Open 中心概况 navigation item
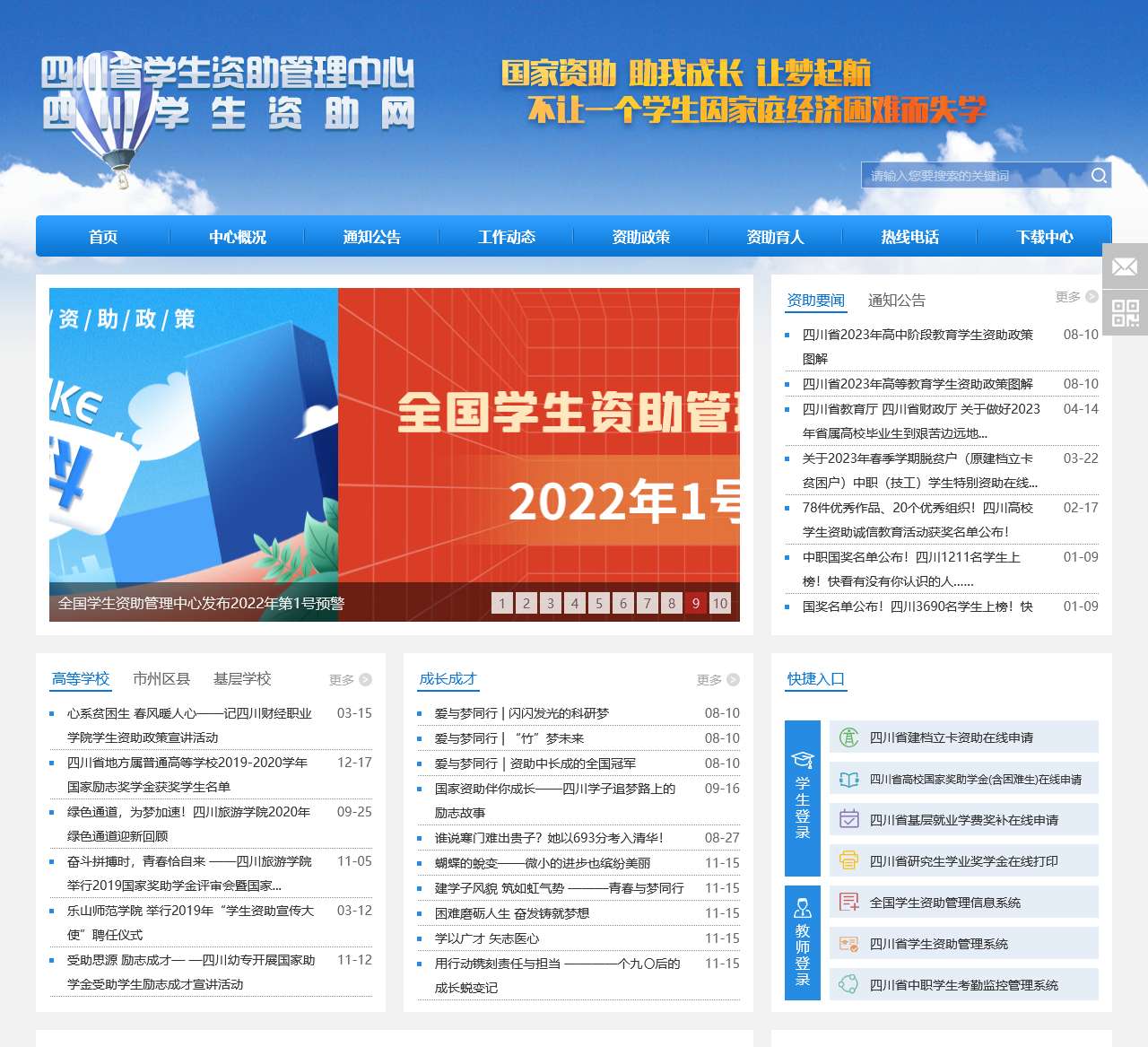 coord(238,237)
